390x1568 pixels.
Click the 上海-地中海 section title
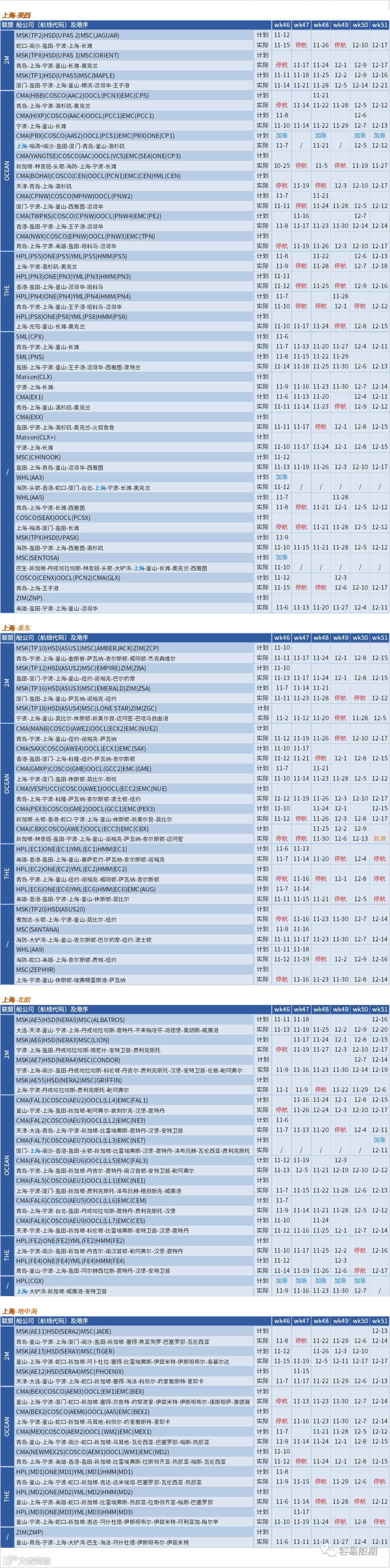pos(19,1311)
